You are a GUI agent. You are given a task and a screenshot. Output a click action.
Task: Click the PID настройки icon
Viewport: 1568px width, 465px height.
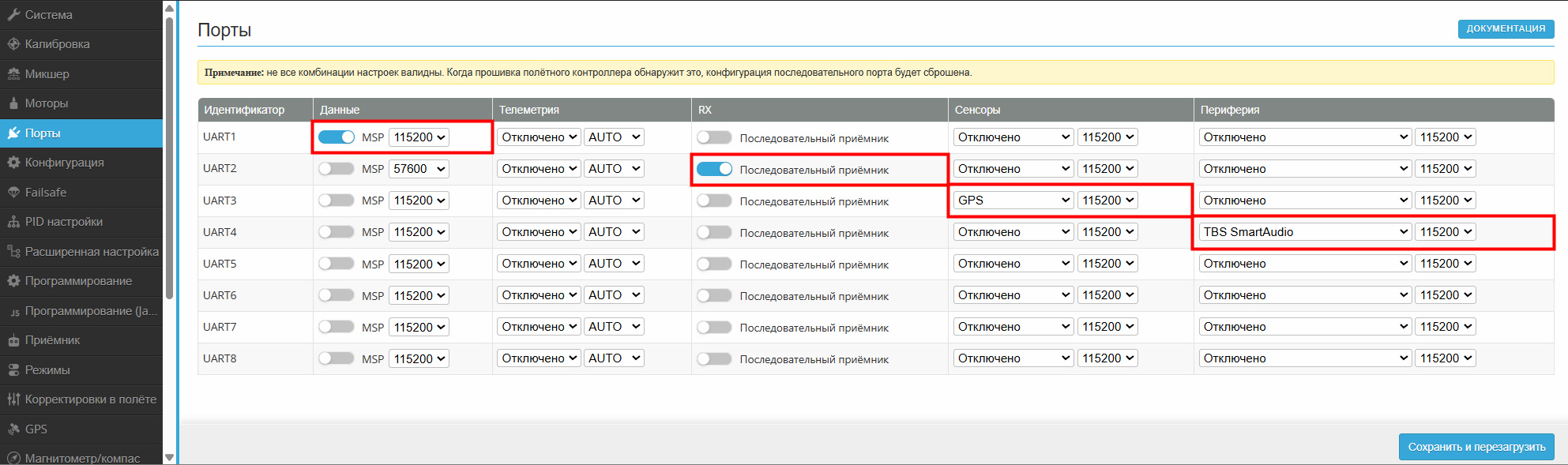13,222
